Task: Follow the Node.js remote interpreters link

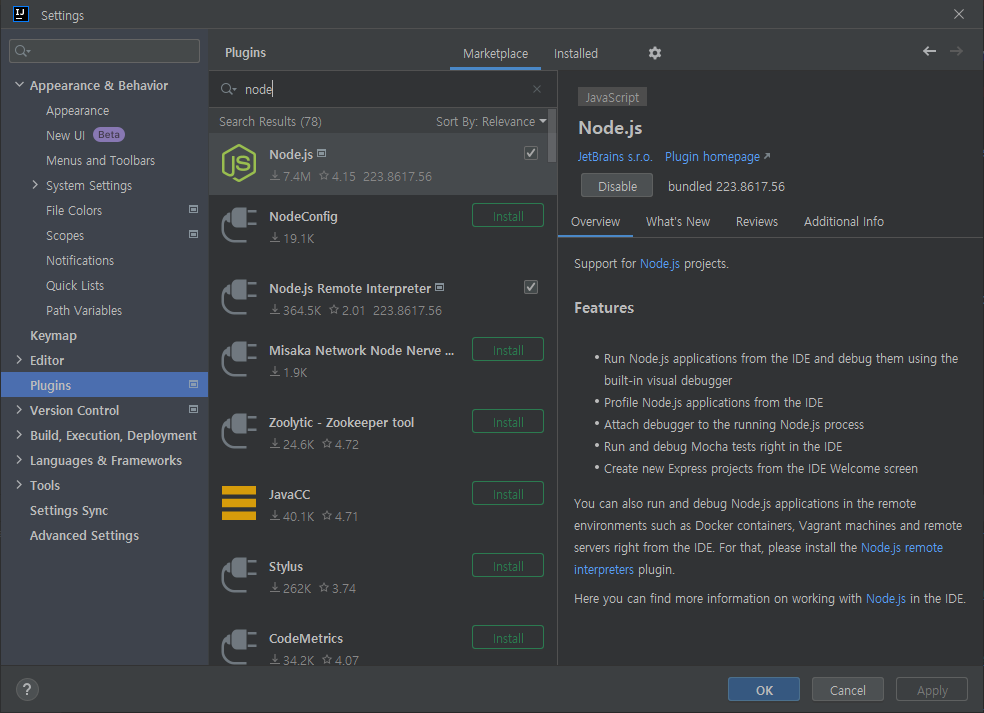Action: click(x=901, y=547)
